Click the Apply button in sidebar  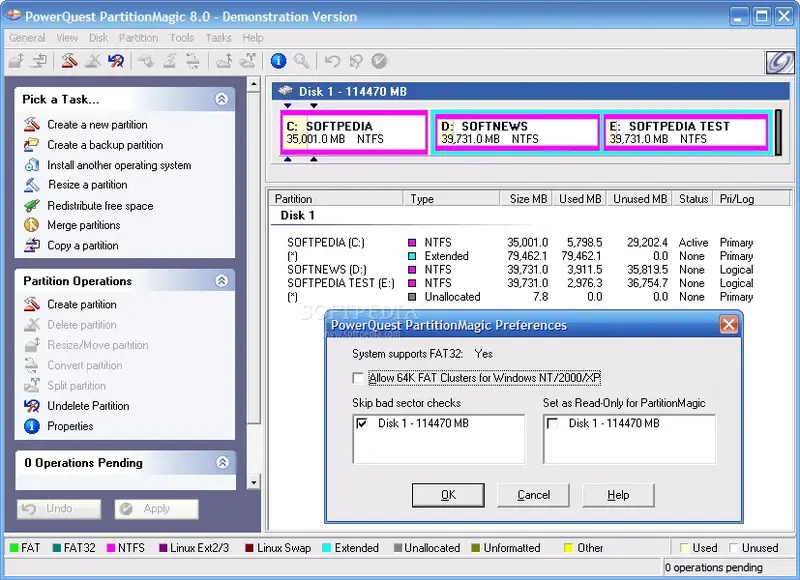156,509
